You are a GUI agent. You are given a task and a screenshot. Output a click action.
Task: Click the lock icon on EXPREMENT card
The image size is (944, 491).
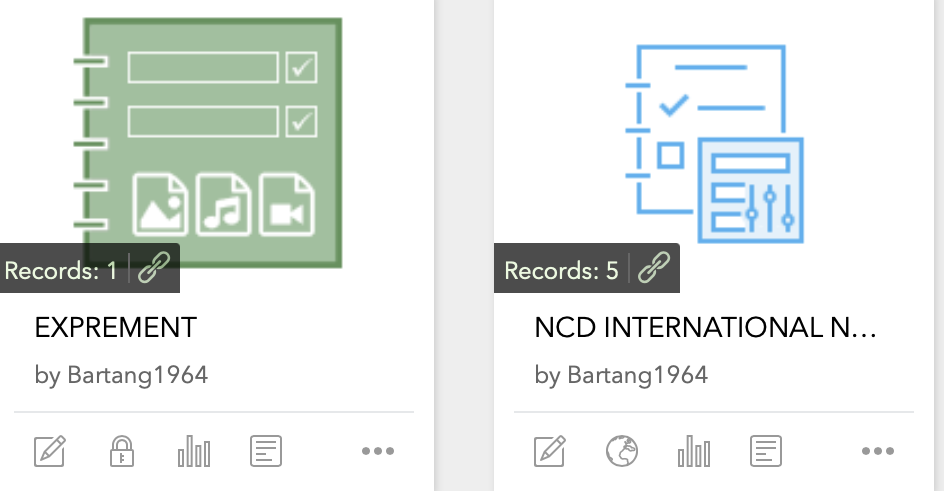[x=121, y=452]
